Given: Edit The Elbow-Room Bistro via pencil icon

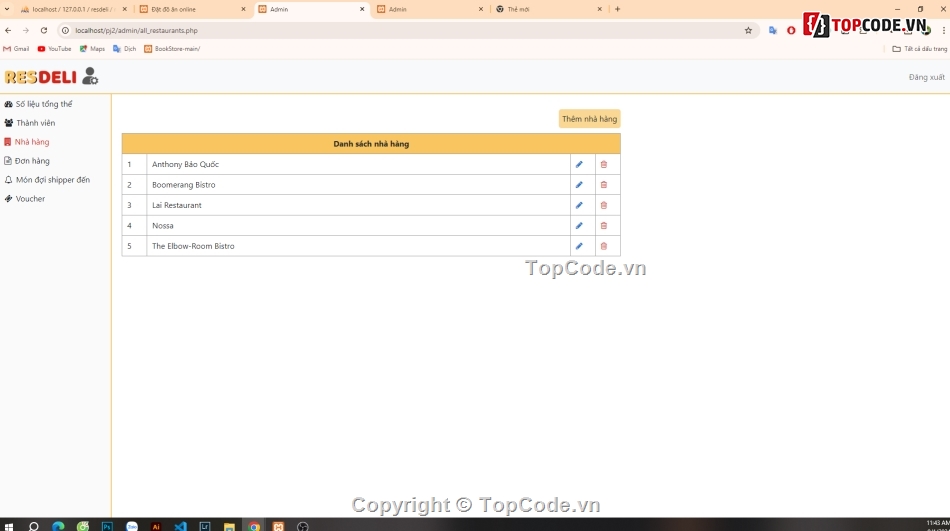Looking at the screenshot, I should click(579, 246).
